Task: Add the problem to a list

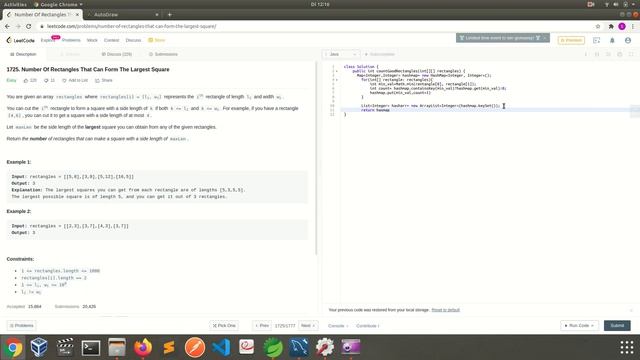Action: click(x=75, y=80)
